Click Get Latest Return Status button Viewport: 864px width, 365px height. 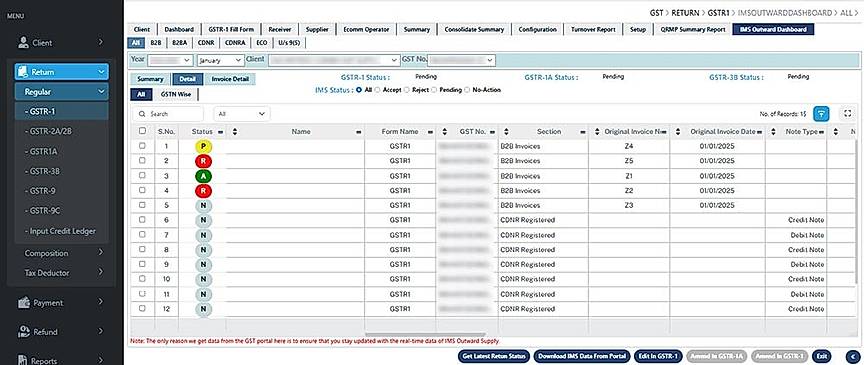[494, 356]
